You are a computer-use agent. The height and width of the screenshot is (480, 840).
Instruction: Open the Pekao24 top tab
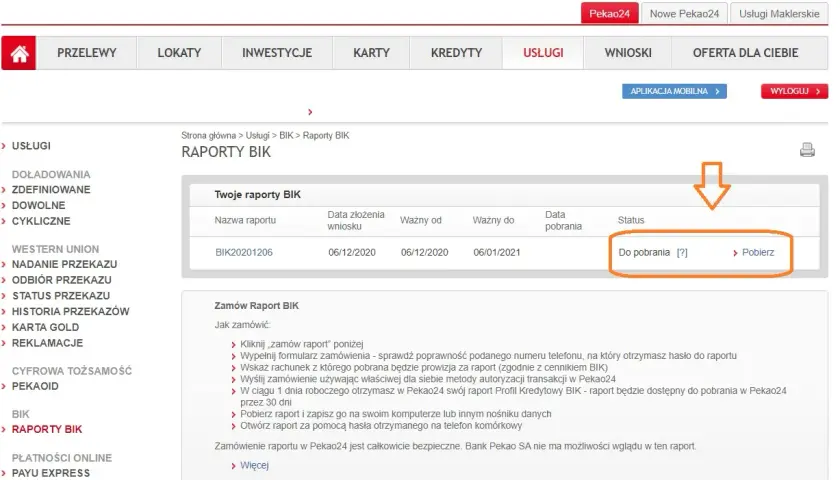click(x=610, y=13)
